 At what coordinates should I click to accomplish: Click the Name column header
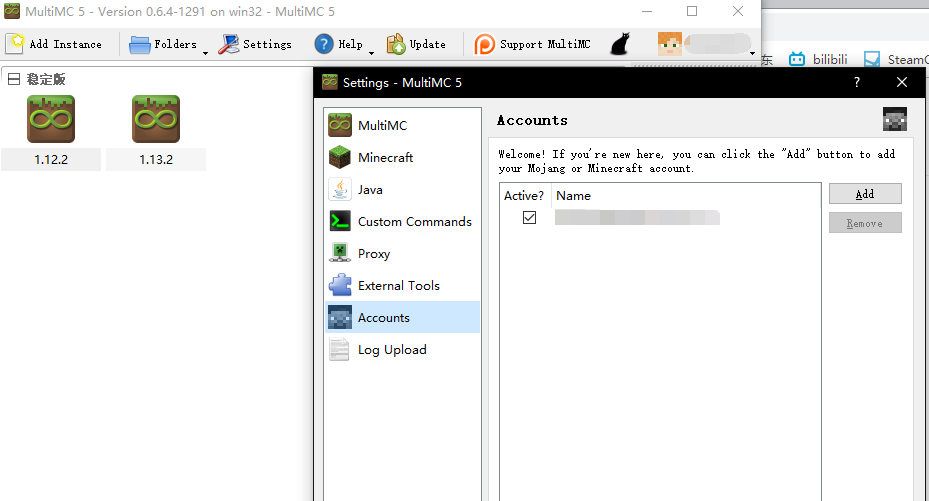coord(574,195)
